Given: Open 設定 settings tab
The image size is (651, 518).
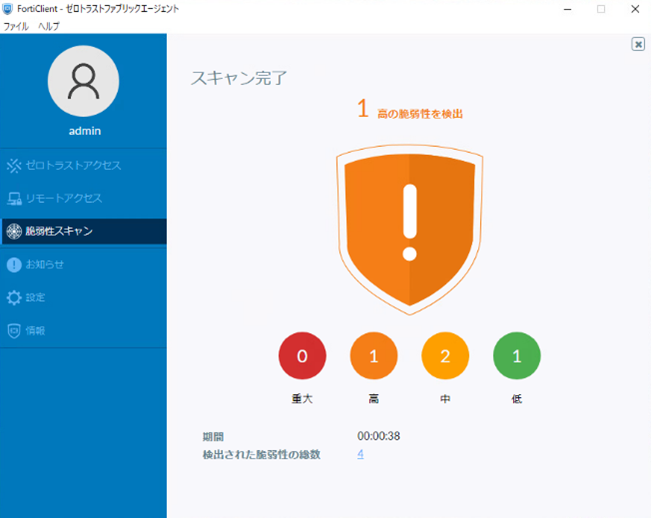Looking at the screenshot, I should [x=83, y=298].
